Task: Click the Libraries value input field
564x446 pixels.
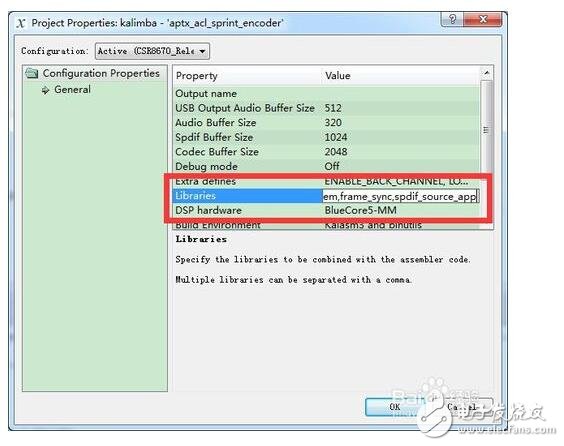Action: 400,196
